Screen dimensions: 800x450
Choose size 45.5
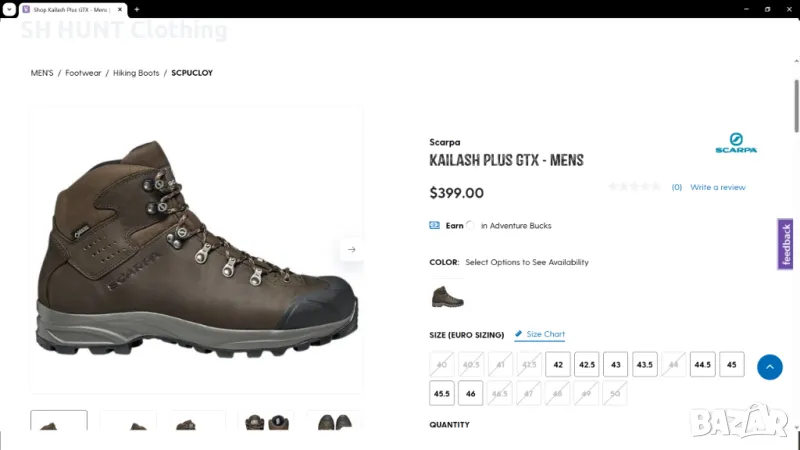coord(442,394)
